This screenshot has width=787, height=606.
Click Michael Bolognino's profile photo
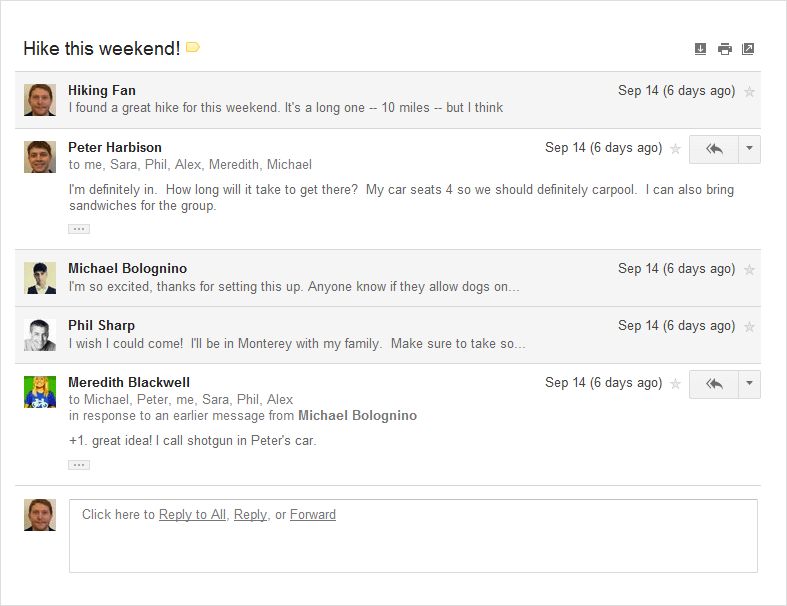40,278
